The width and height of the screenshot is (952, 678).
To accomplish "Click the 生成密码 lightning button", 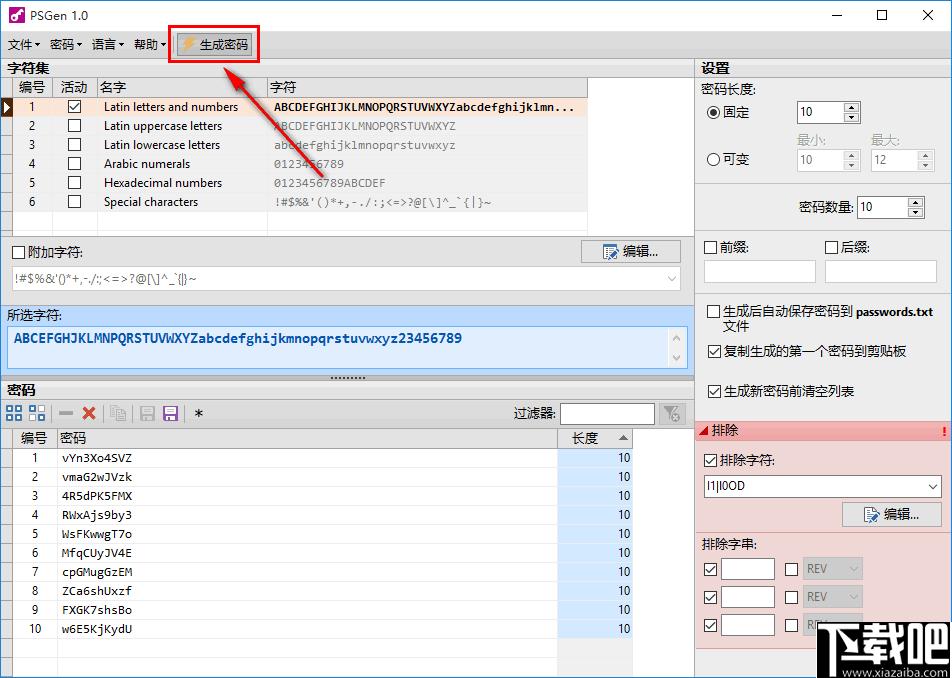I will pos(216,44).
